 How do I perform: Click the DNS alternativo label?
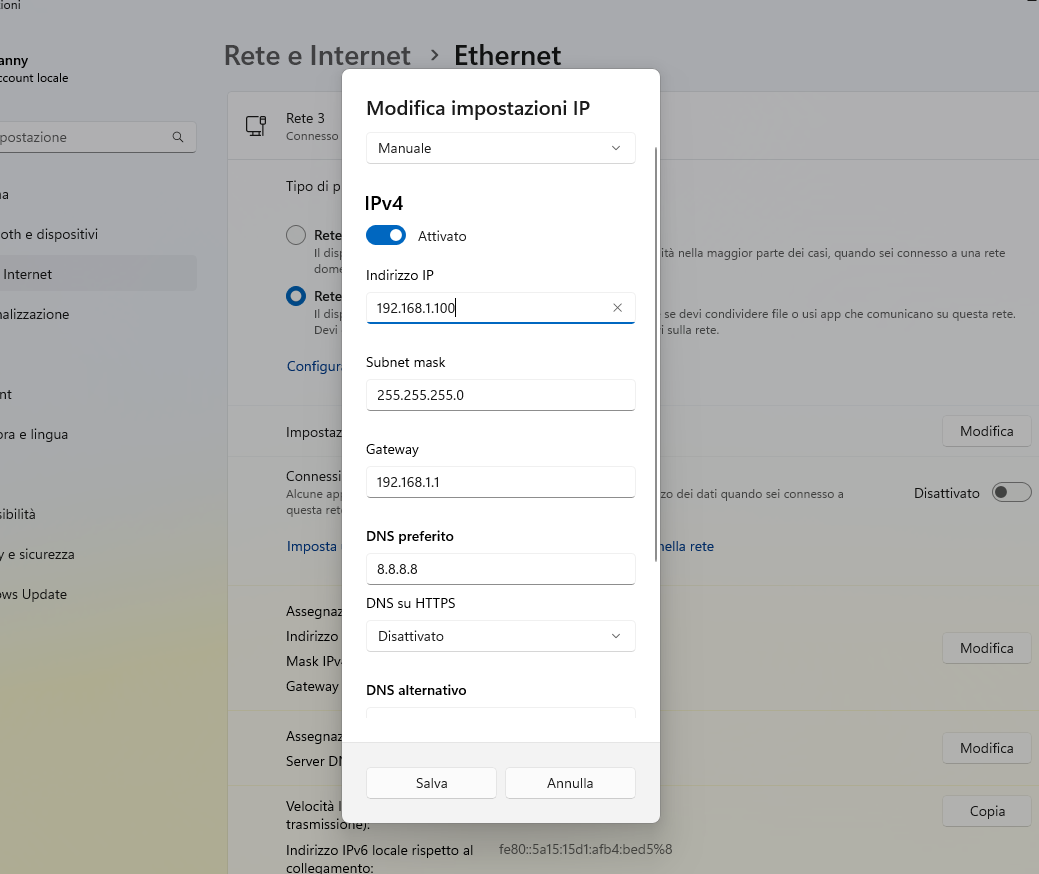click(x=416, y=690)
